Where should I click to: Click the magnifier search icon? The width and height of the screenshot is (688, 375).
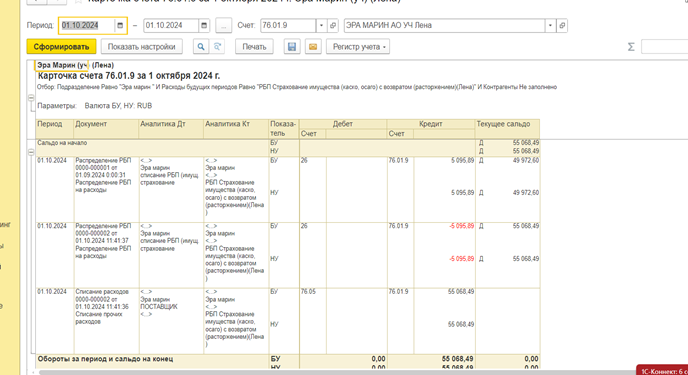(201, 46)
